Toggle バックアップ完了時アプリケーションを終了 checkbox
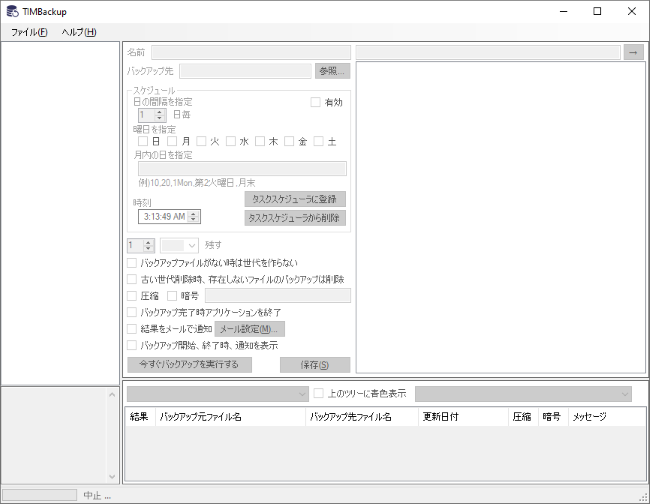The height and width of the screenshot is (504, 650). (132, 312)
